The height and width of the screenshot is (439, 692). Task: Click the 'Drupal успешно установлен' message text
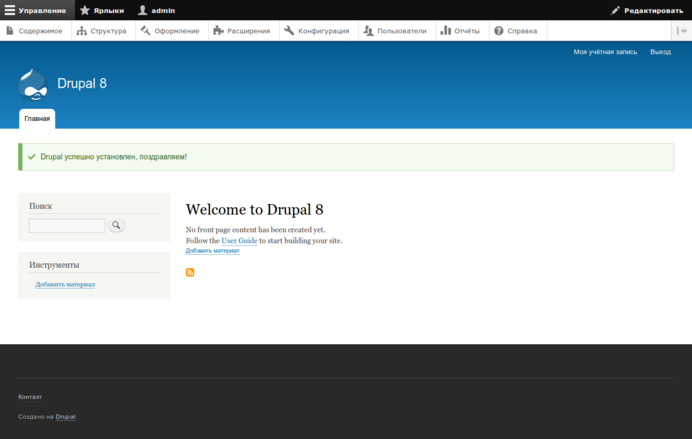(x=113, y=157)
